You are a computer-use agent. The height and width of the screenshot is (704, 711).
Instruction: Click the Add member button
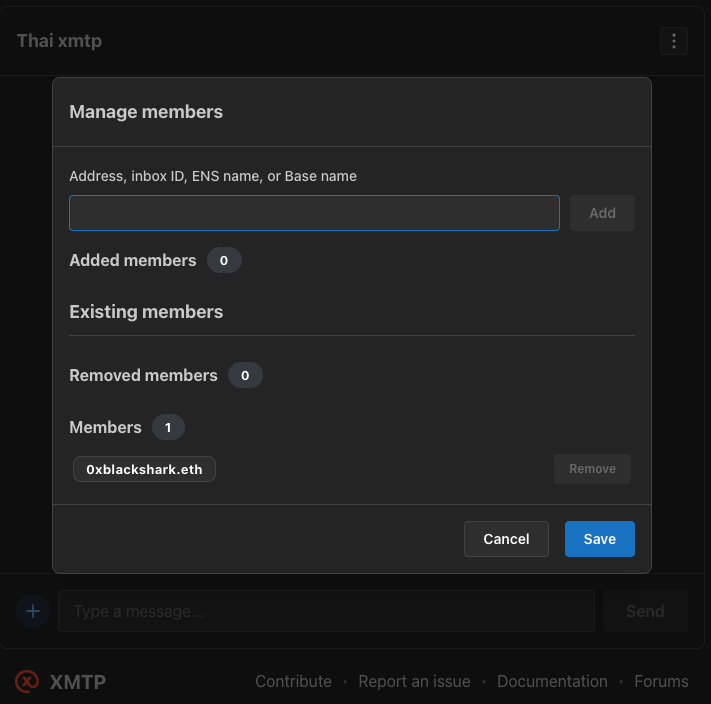pos(602,213)
